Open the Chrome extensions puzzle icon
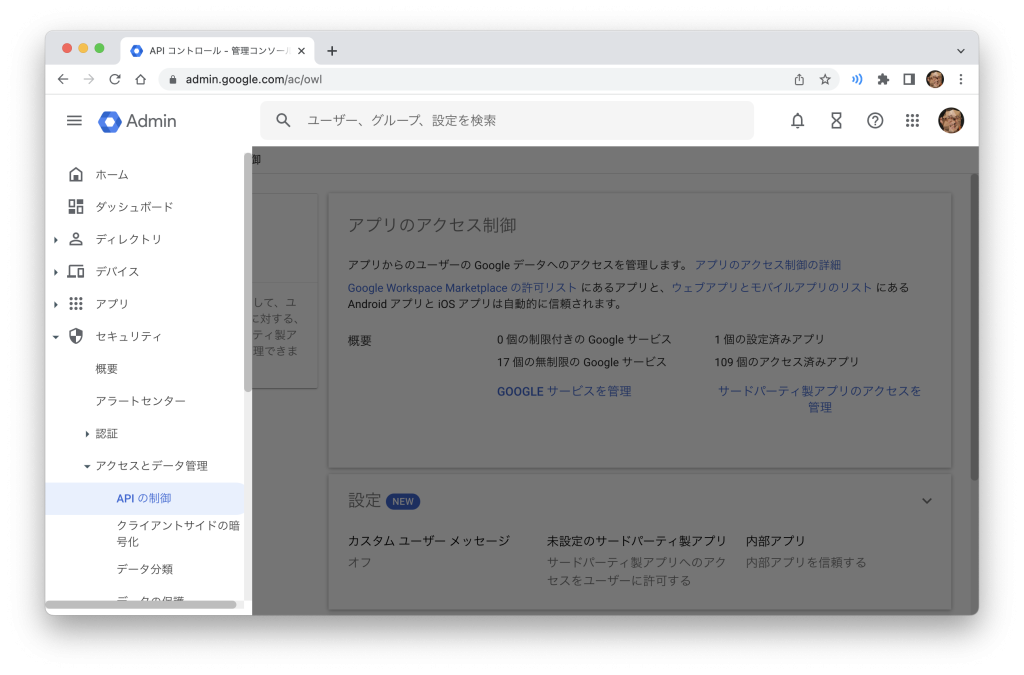This screenshot has width=1024, height=675. click(883, 79)
